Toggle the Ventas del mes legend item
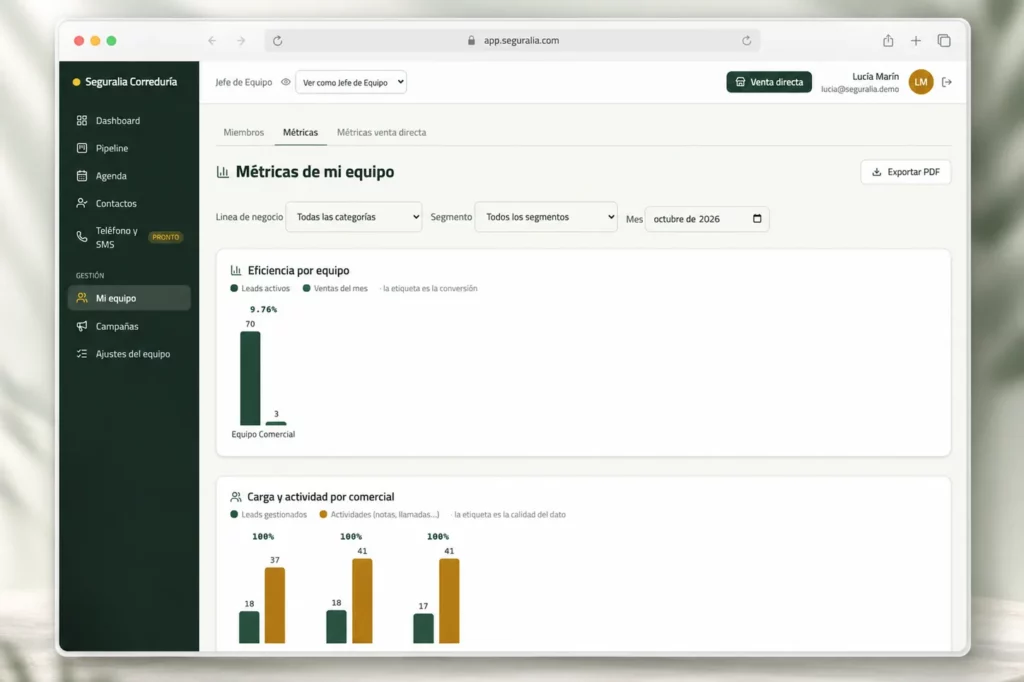Image resolution: width=1024 pixels, height=682 pixels. [335, 288]
